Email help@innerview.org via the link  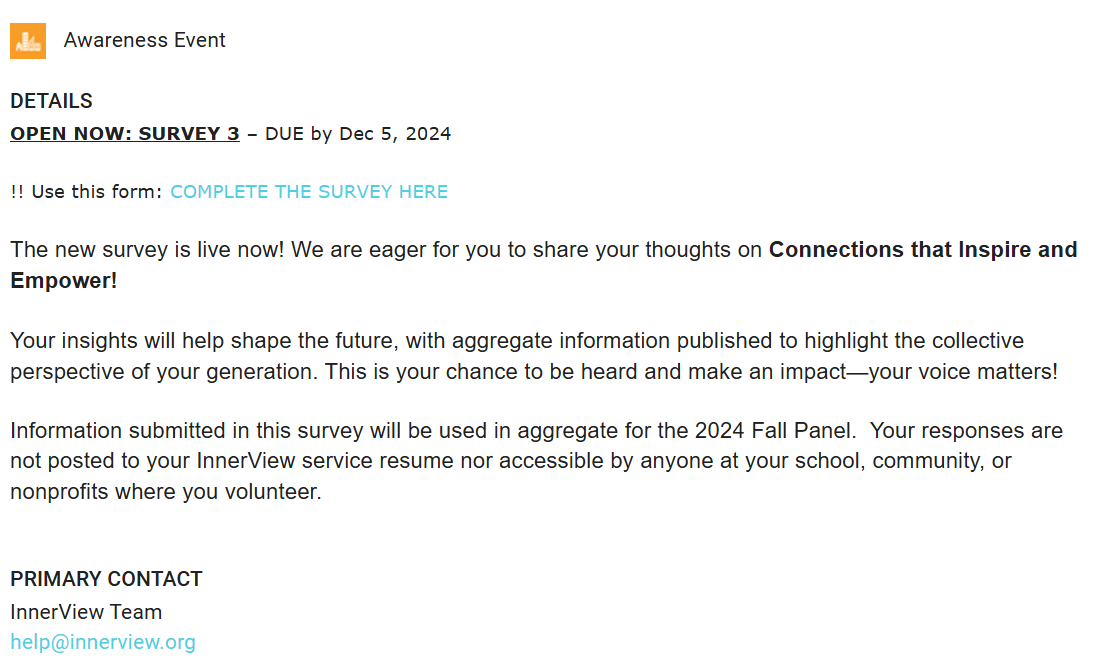point(103,642)
